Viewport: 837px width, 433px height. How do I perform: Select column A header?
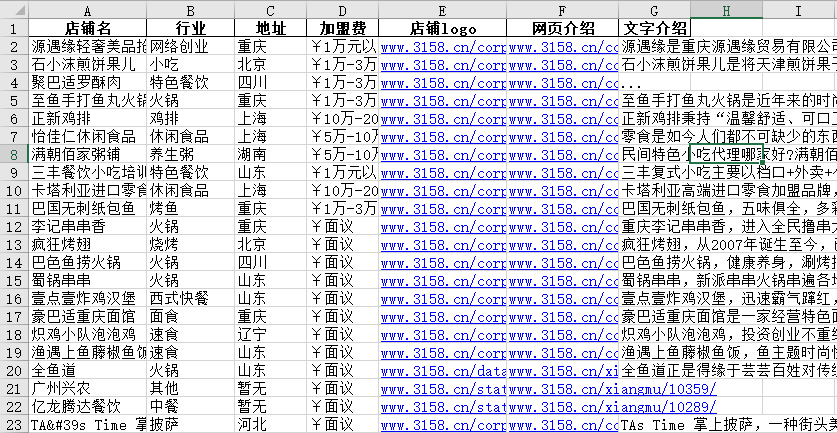88,10
